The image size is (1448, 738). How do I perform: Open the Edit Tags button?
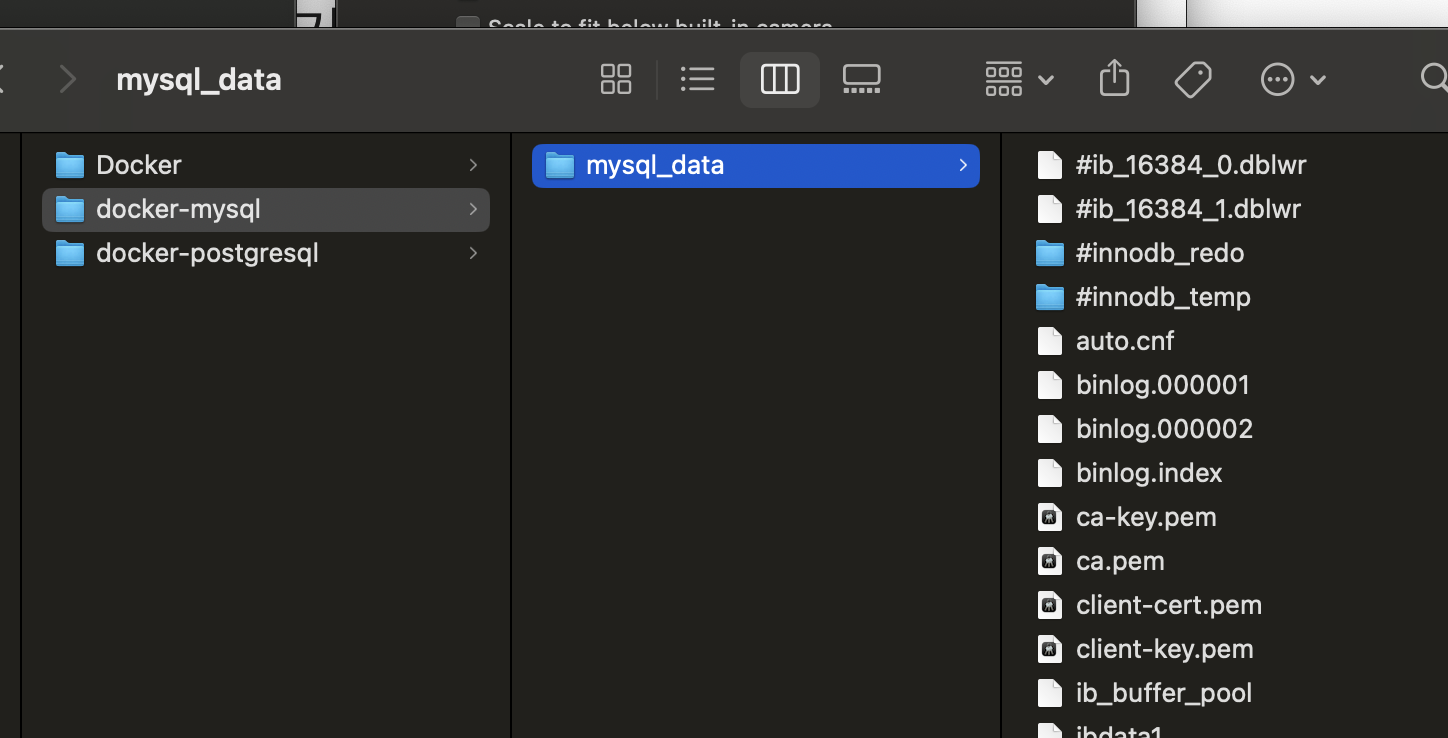(1193, 79)
